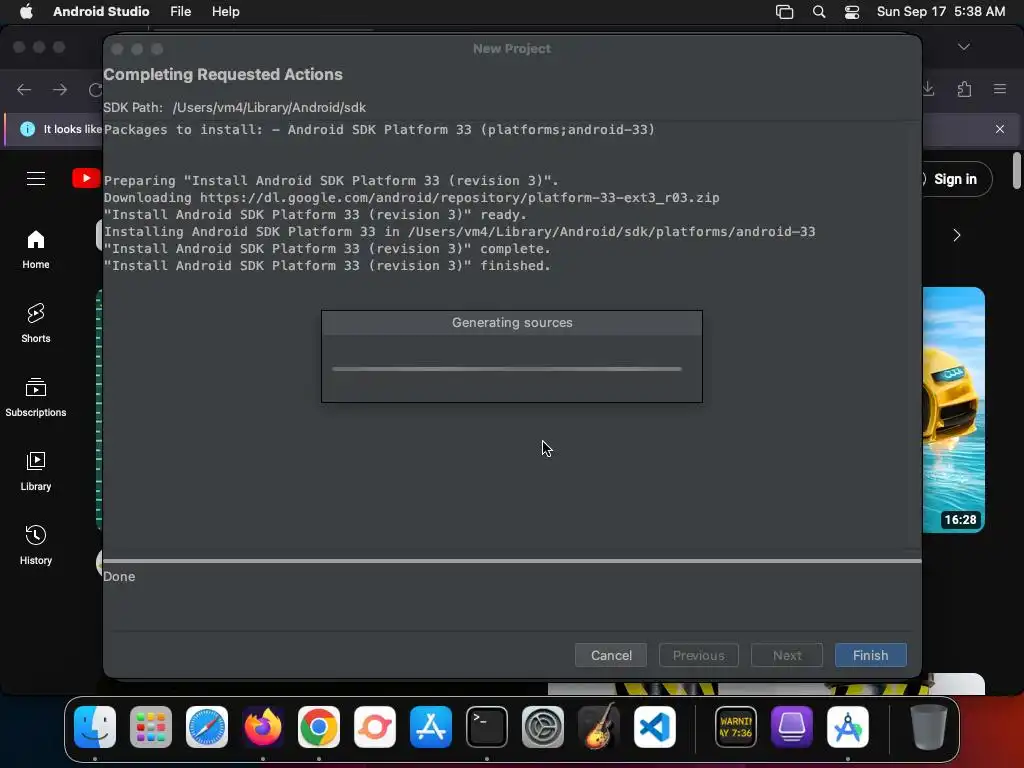This screenshot has width=1024, height=768.
Task: Click the Downloading URL log line
Action: pyautogui.click(x=411, y=197)
